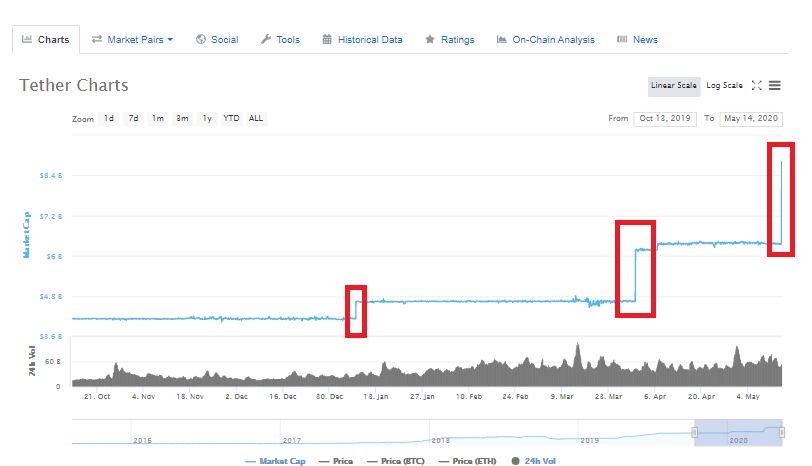Toggle Price (ETH) series in legend
This screenshot has height=466, width=812.
pos(467,461)
